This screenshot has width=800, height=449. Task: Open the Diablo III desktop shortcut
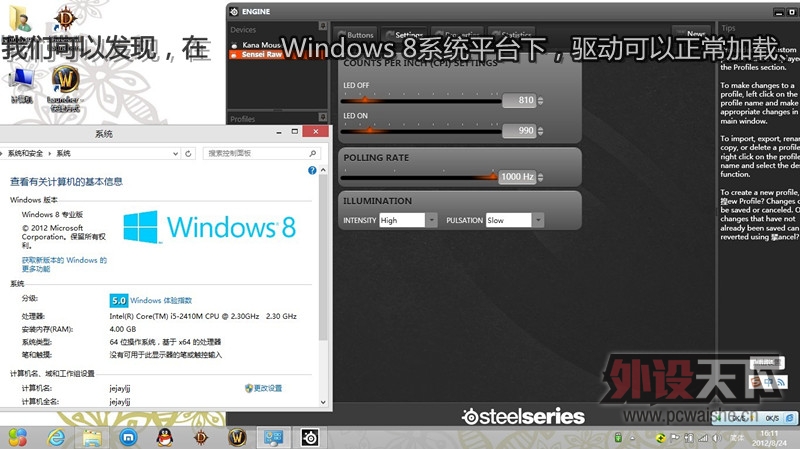65,19
